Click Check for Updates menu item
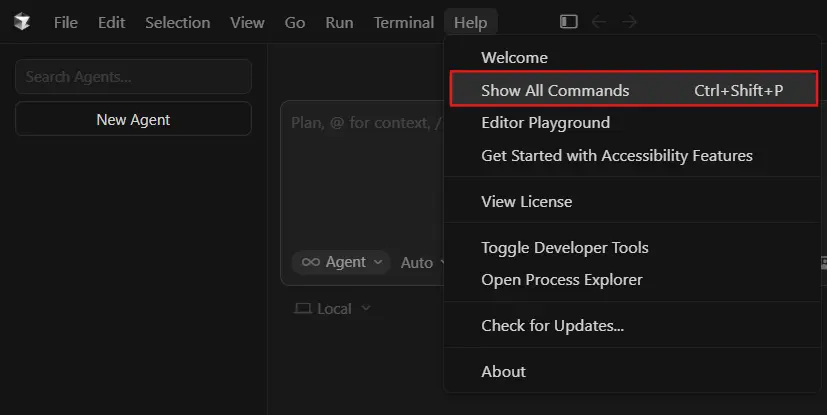 point(552,326)
